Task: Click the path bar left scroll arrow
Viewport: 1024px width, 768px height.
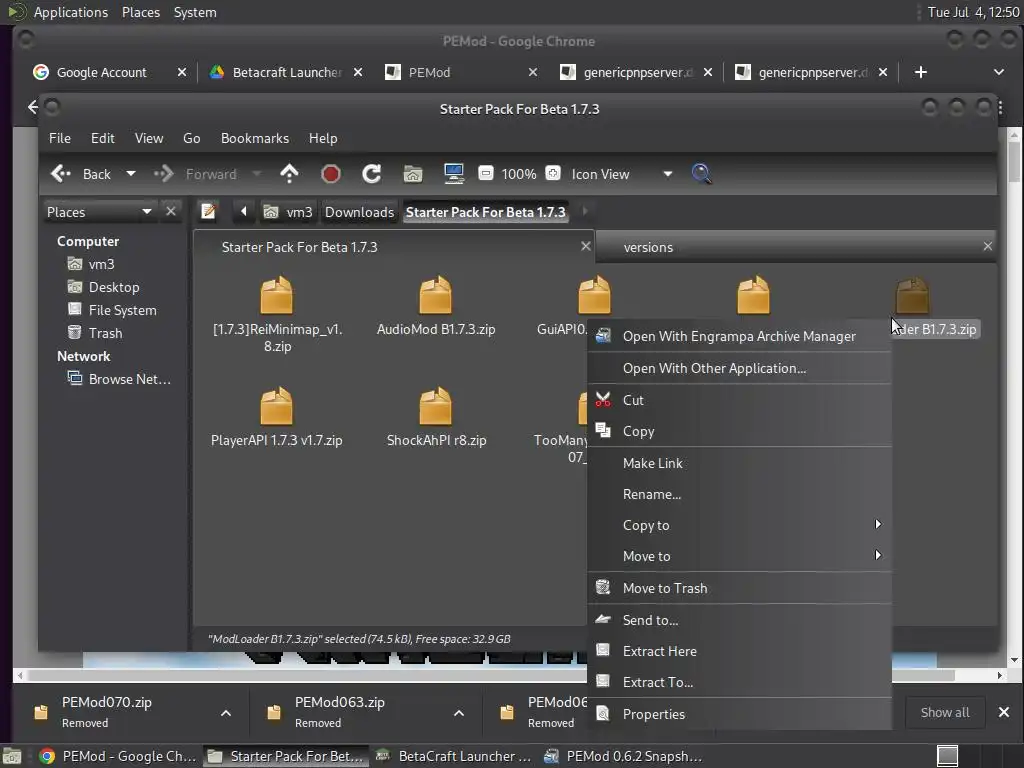Action: [x=244, y=211]
